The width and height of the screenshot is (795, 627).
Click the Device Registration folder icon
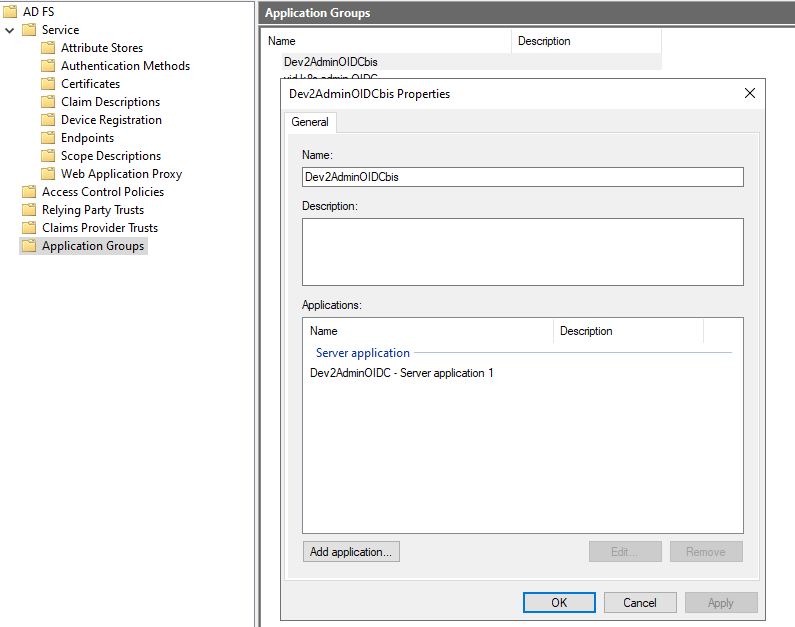coord(48,120)
